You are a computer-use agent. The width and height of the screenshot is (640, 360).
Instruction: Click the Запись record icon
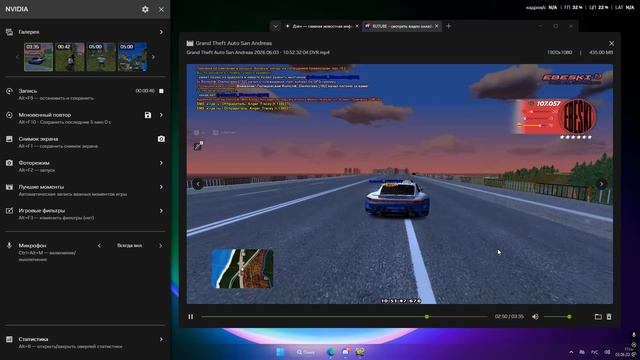coord(9,91)
